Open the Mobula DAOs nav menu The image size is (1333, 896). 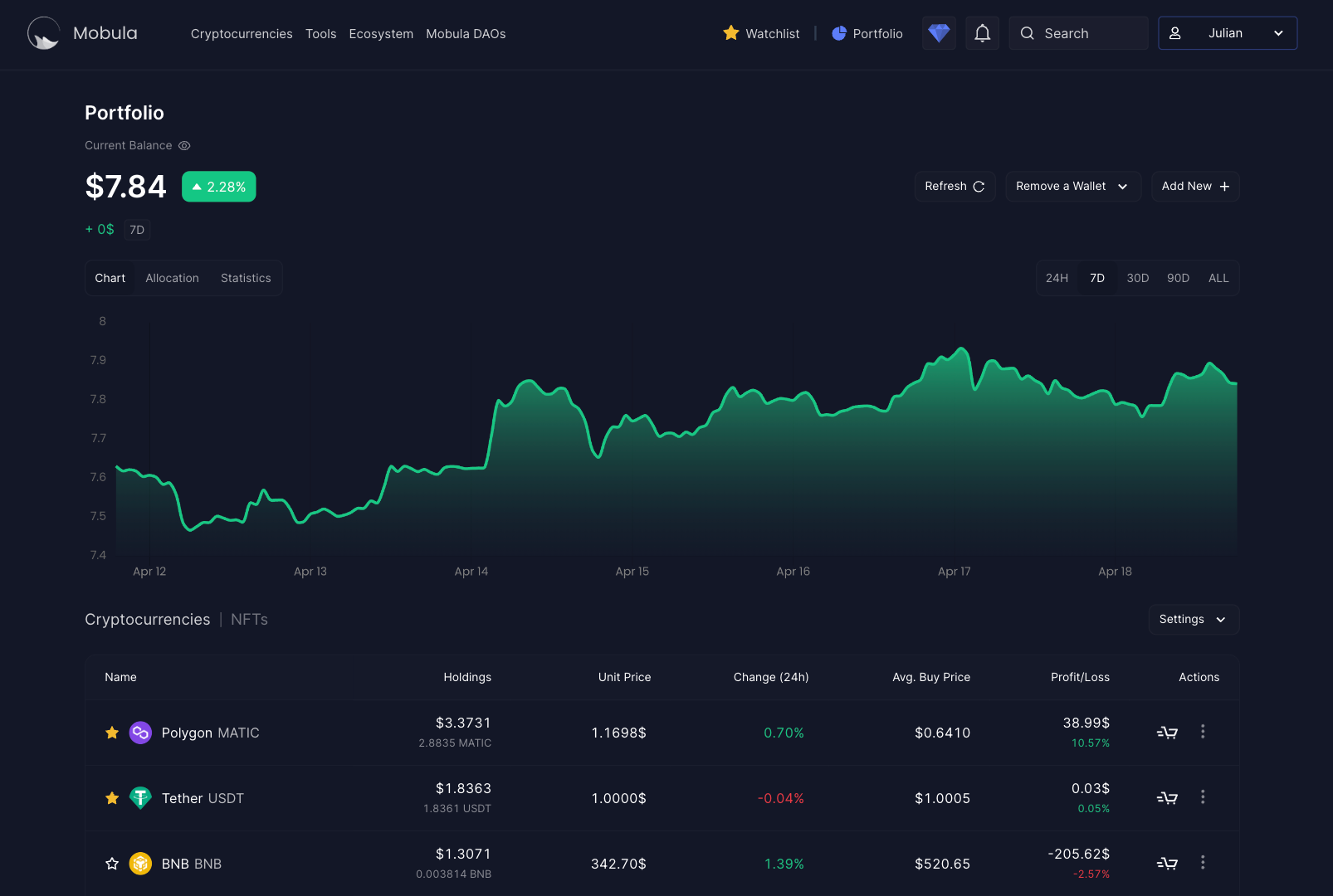click(466, 34)
